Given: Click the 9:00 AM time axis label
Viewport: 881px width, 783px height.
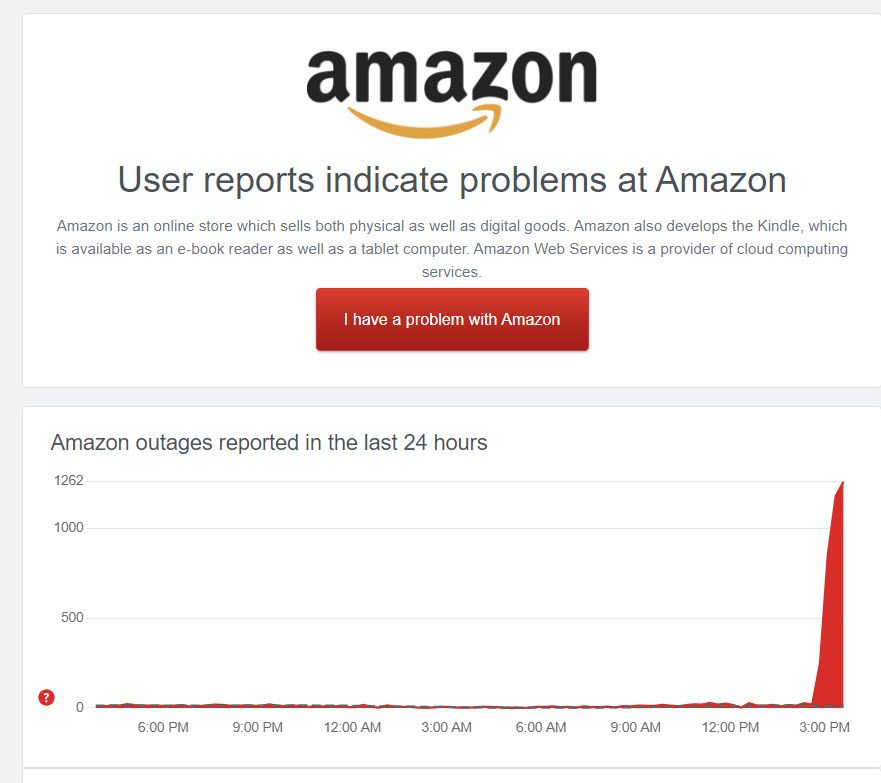Looking at the screenshot, I should click(635, 727).
